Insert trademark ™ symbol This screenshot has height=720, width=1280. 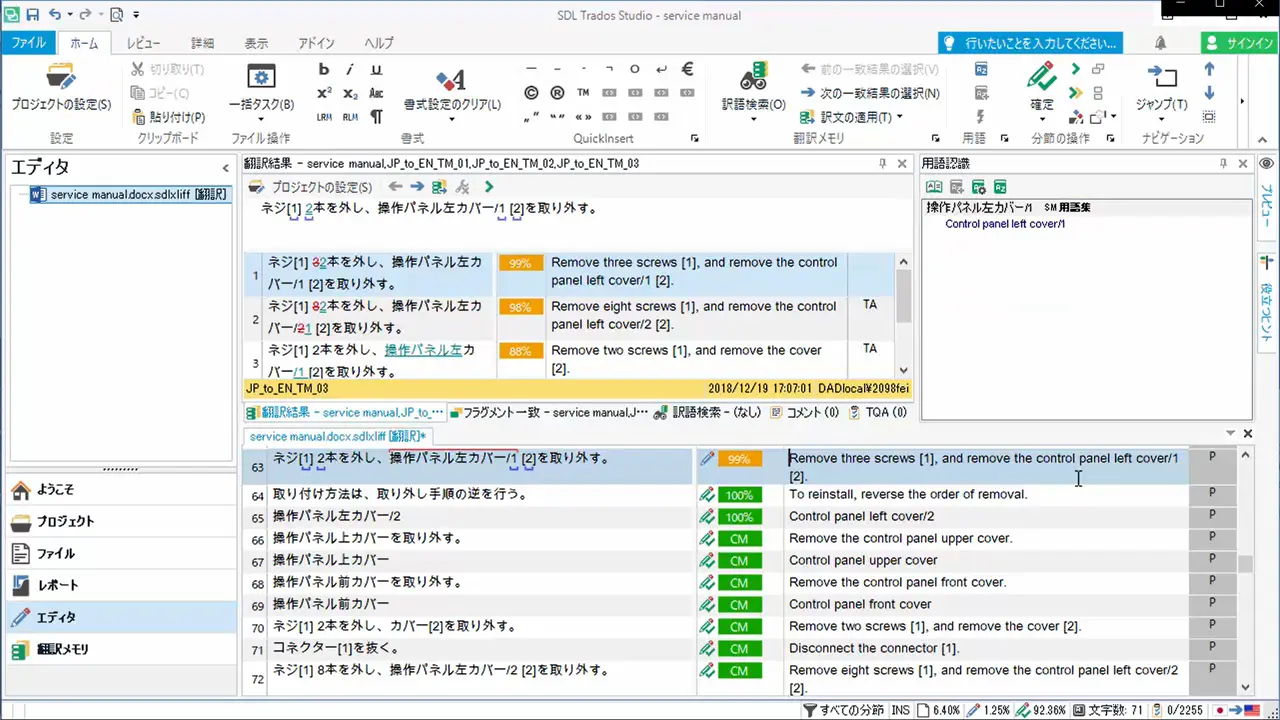(583, 93)
